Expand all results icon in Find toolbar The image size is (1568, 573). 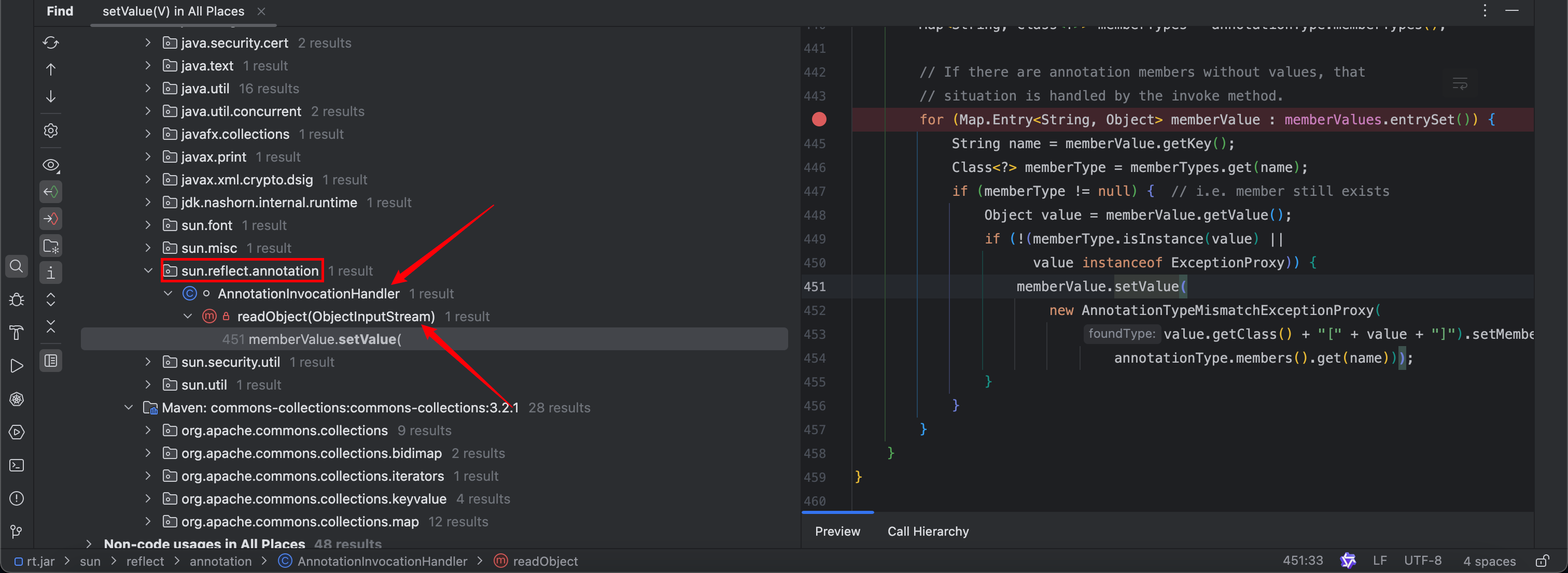tap(50, 299)
